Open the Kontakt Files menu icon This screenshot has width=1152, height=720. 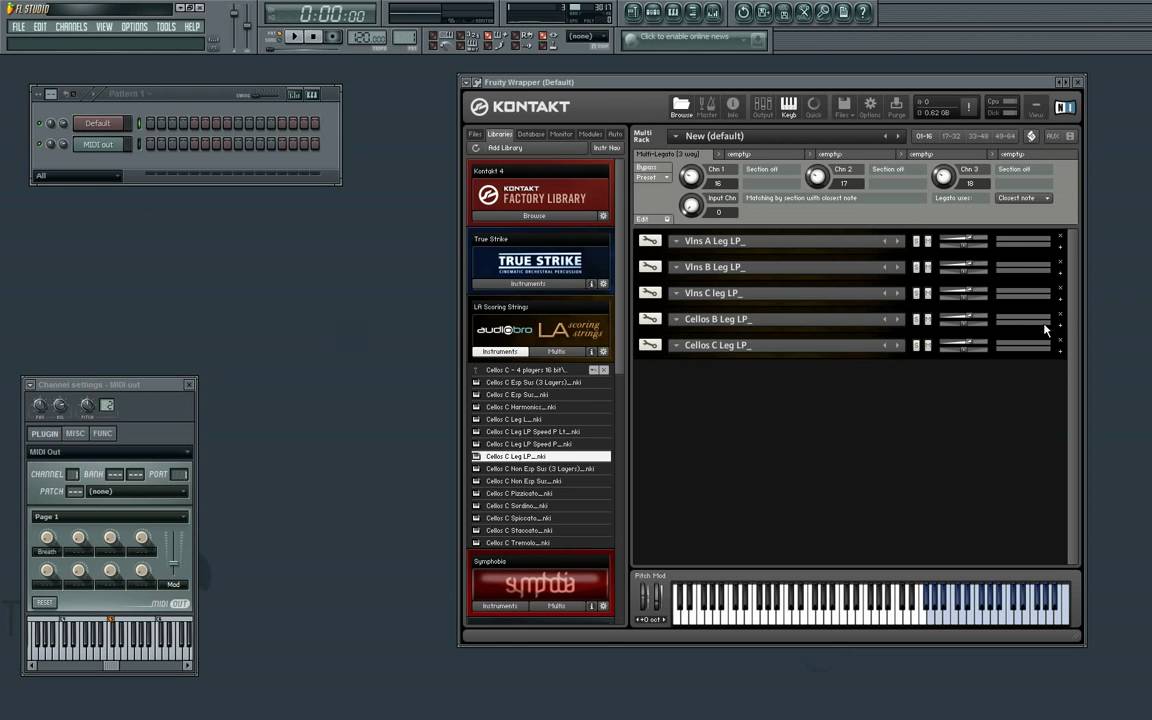[844, 107]
